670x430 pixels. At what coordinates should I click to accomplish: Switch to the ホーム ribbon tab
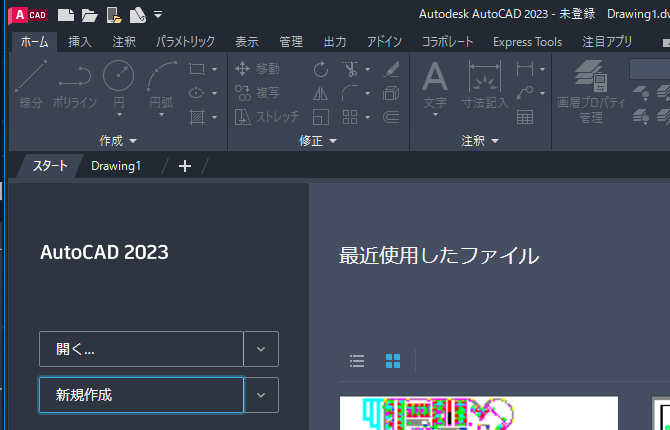tap(35, 42)
